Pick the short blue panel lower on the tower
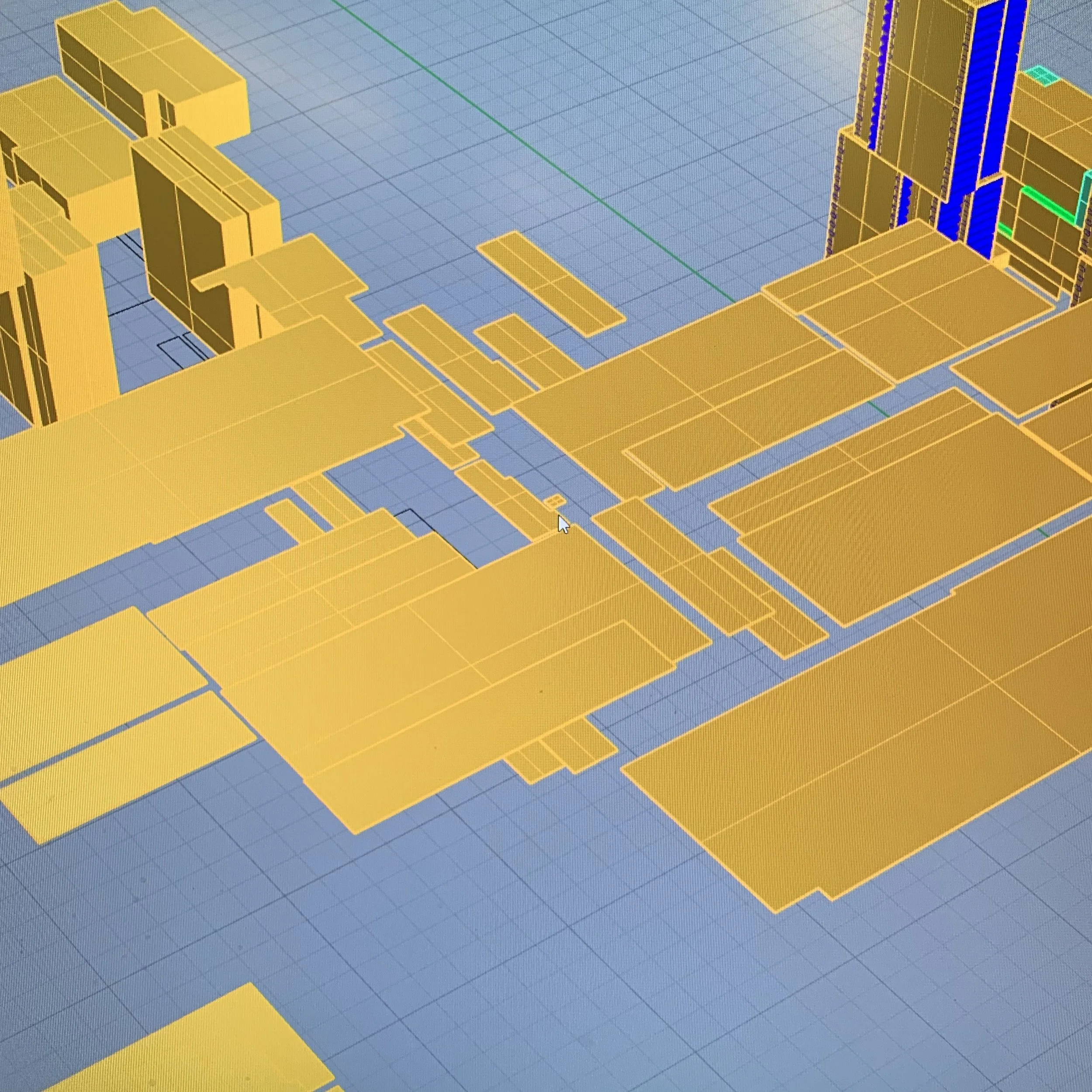The width and height of the screenshot is (1092, 1092). pos(985,218)
